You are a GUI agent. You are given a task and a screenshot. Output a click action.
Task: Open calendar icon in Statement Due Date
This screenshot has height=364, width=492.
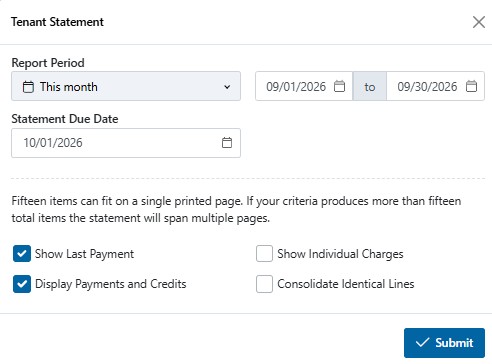tap(227, 143)
